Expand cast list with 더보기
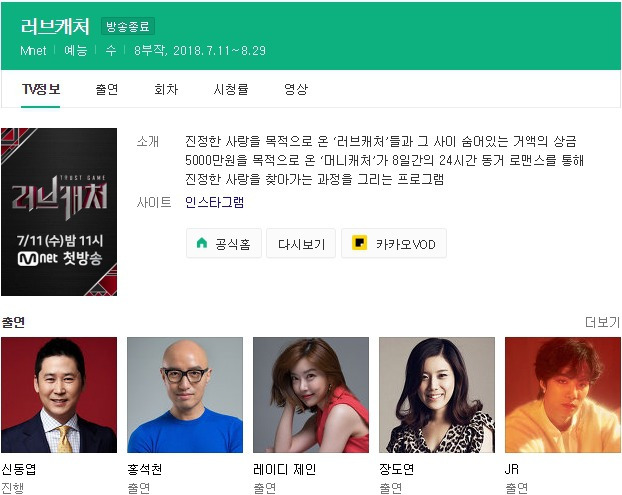This screenshot has width=622, height=495. pyautogui.click(x=602, y=322)
